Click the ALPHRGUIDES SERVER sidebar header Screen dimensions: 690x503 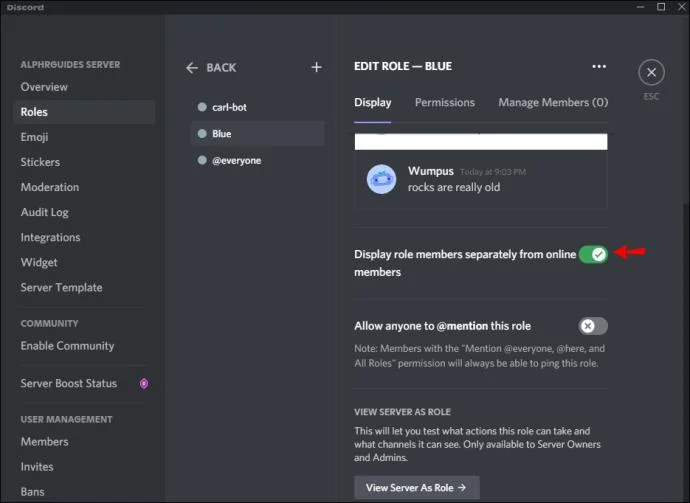click(70, 65)
